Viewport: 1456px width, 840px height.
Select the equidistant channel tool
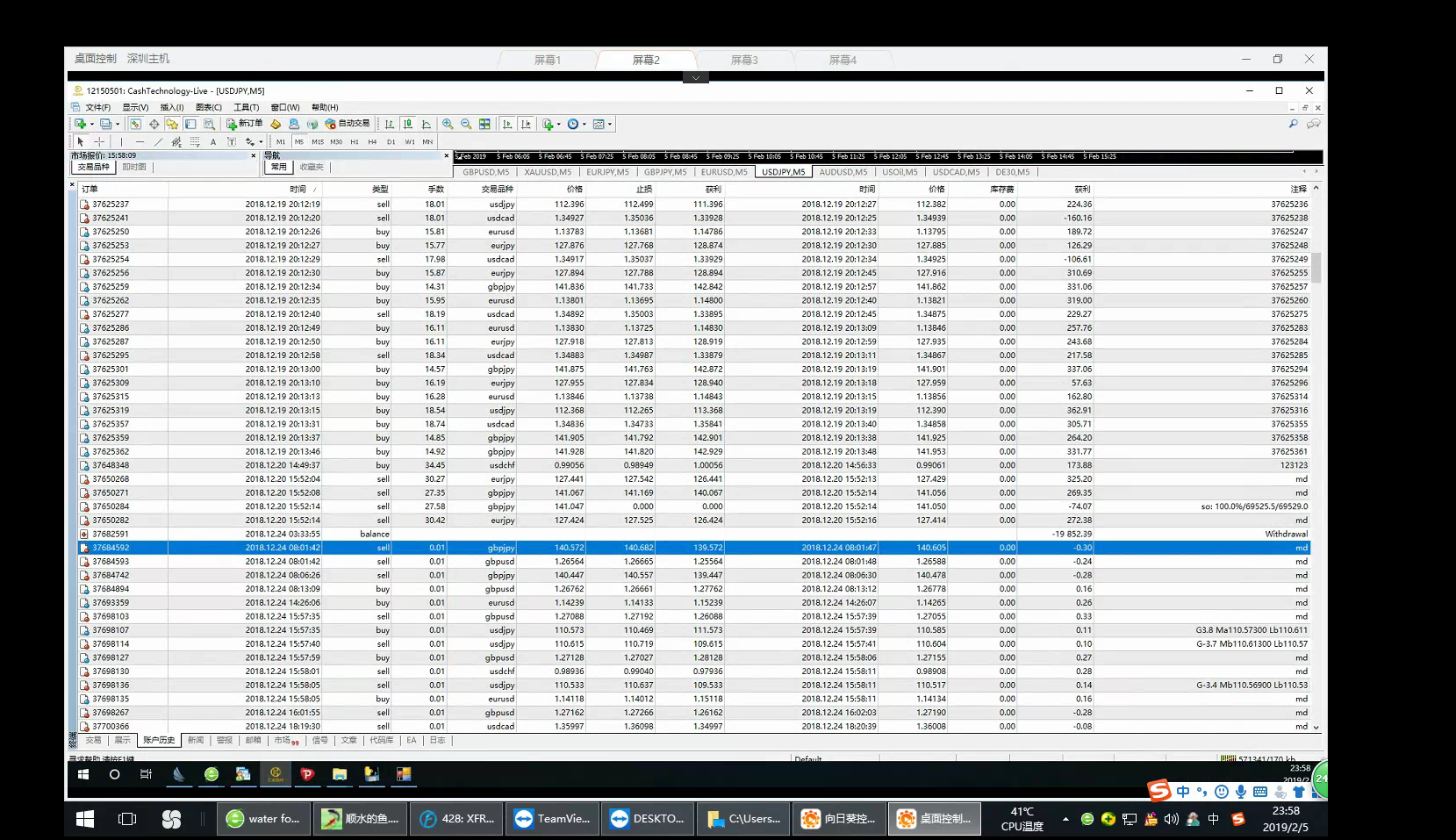176,141
